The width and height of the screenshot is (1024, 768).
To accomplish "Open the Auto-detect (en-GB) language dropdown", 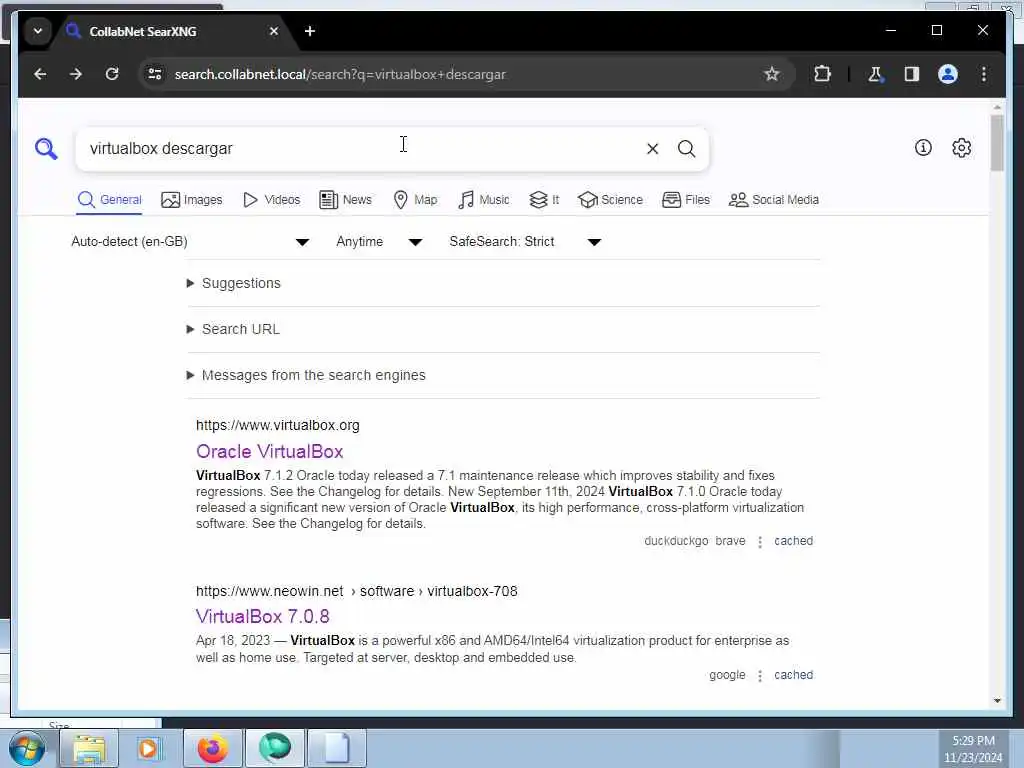I will coord(190,242).
